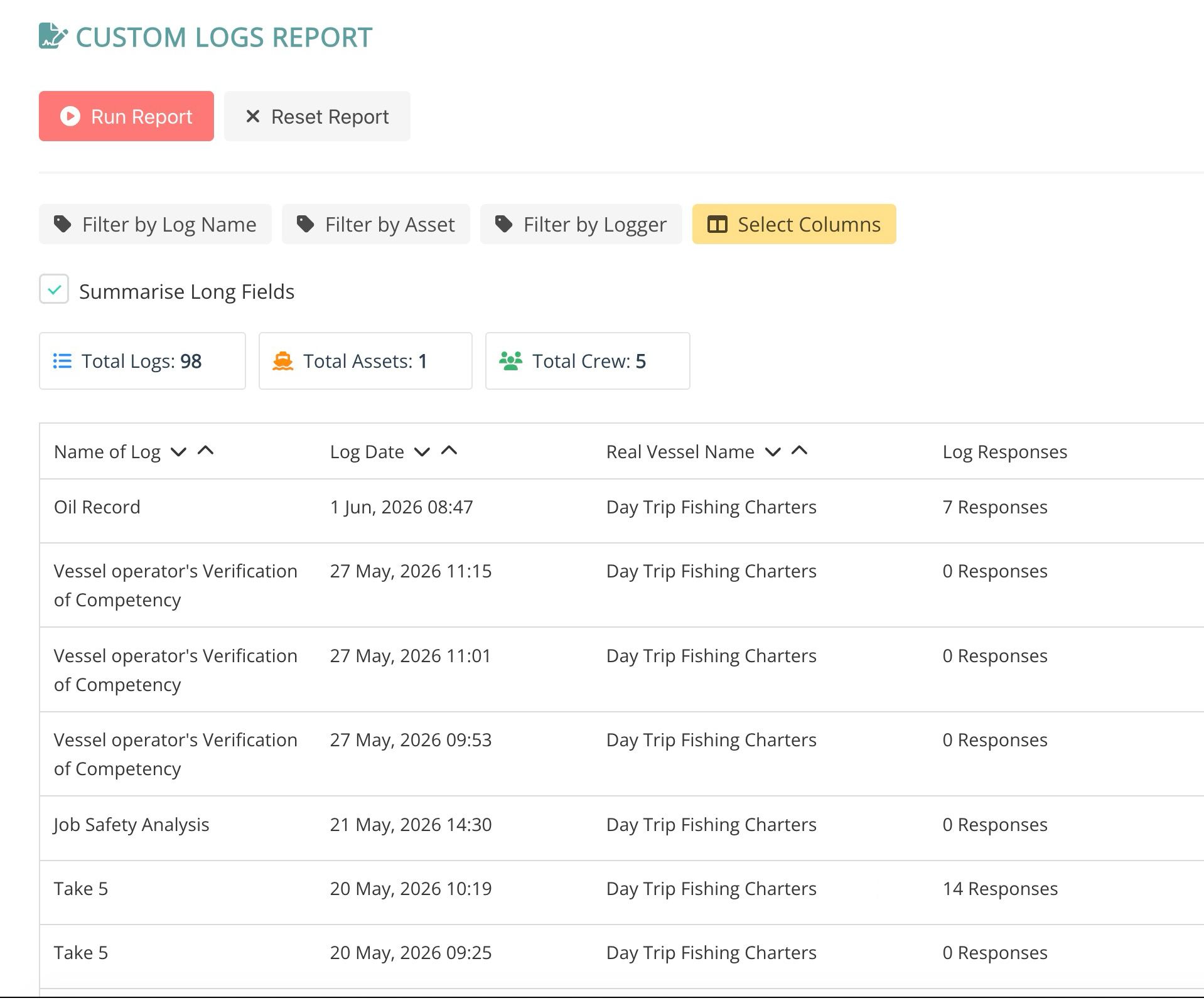
Task: Click the tag icon in Filter by Asset
Action: 305,224
